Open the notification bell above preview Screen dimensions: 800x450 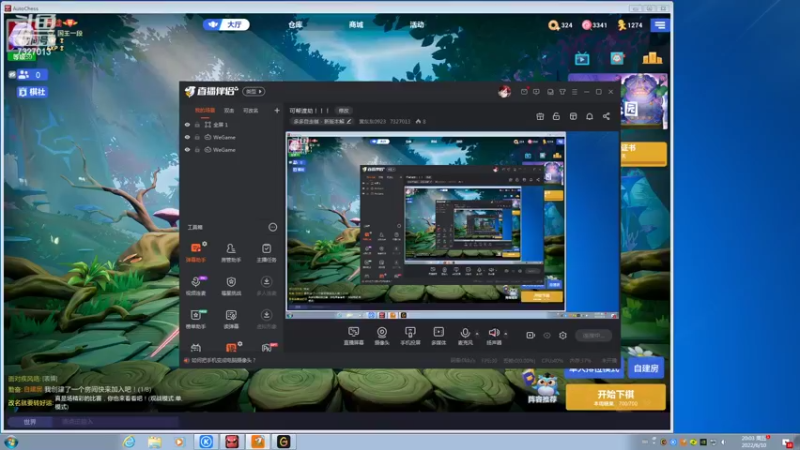pos(589,116)
